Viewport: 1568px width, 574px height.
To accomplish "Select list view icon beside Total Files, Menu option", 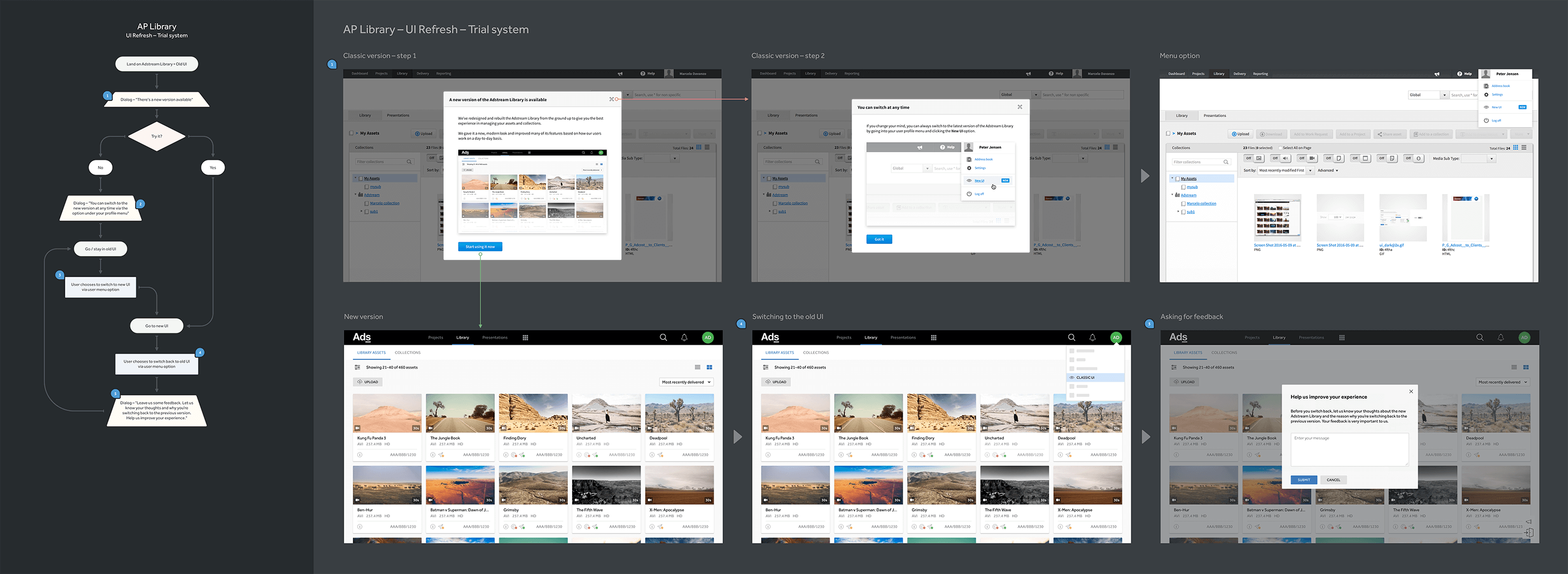I will [1524, 147].
